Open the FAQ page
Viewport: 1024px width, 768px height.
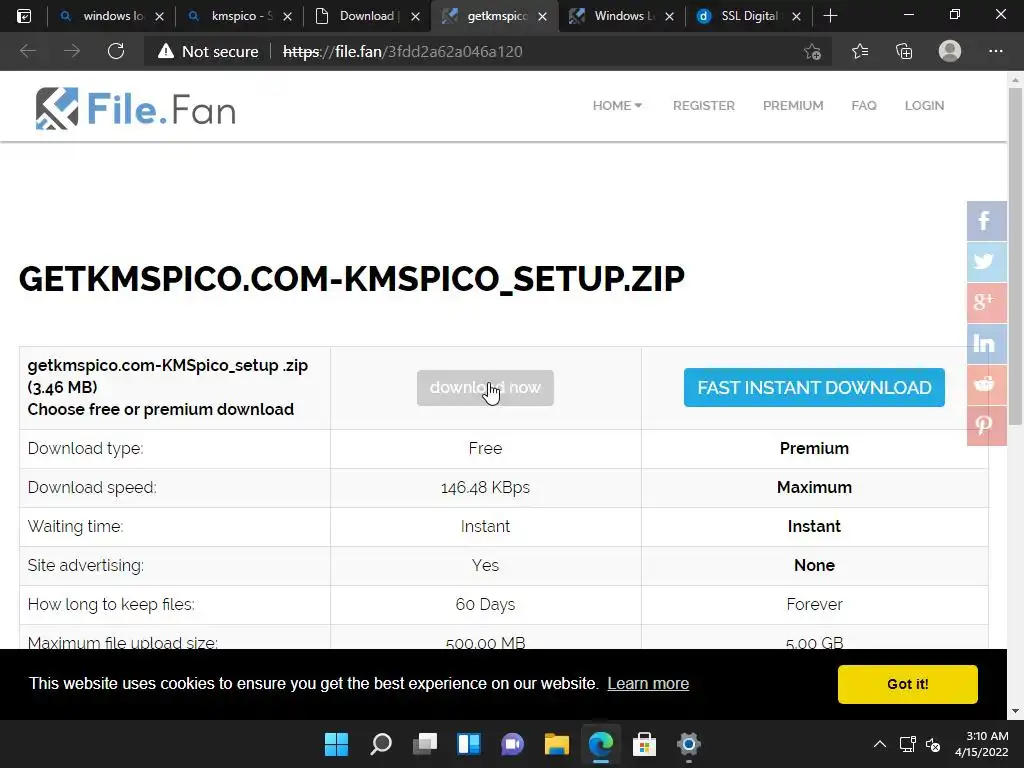click(863, 105)
